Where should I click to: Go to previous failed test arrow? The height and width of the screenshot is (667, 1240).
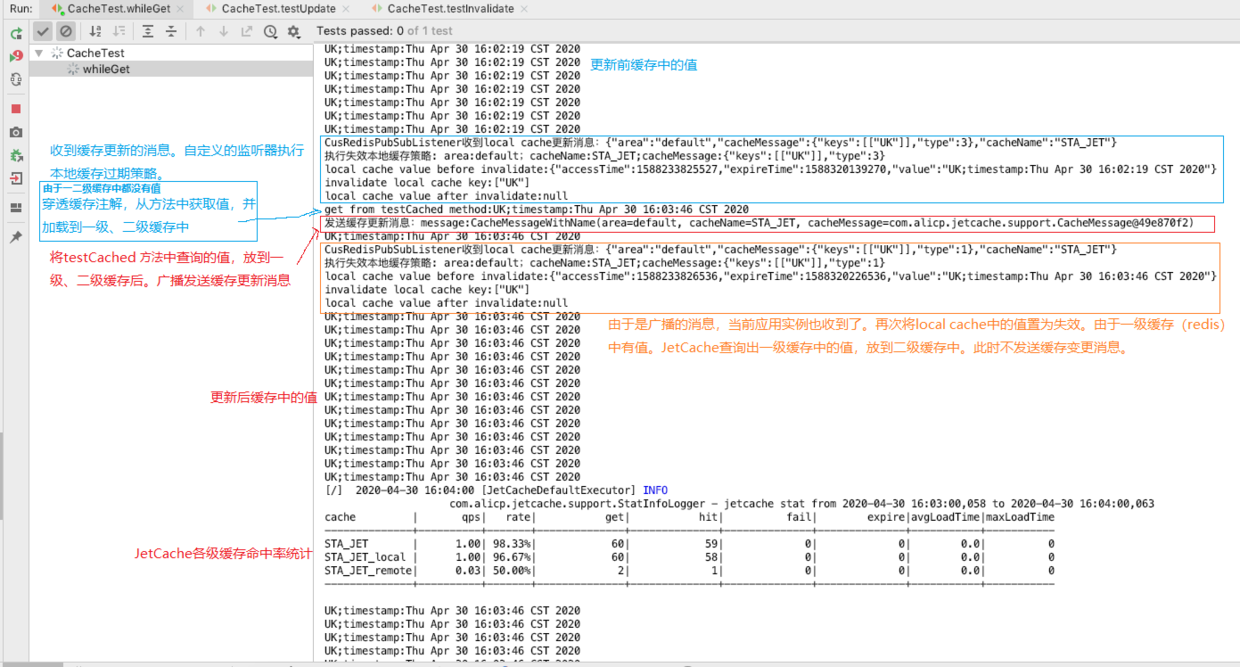[x=200, y=32]
